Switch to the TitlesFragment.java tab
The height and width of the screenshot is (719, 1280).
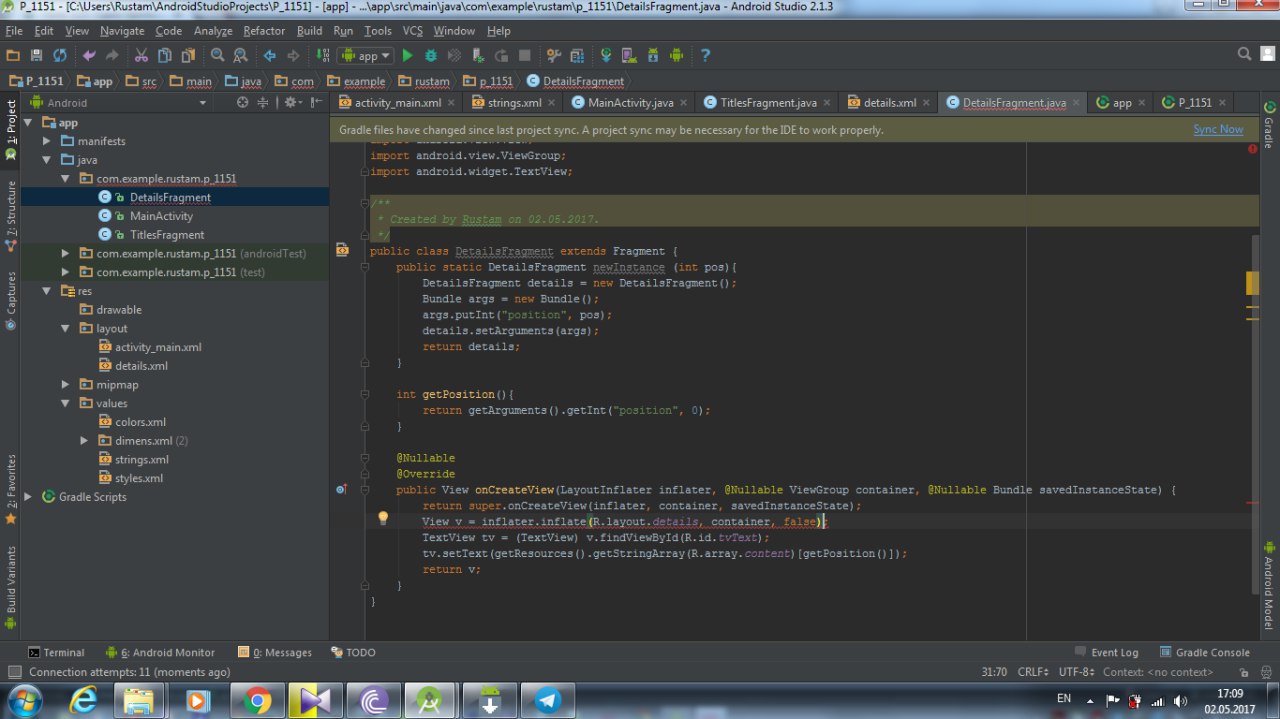[760, 102]
